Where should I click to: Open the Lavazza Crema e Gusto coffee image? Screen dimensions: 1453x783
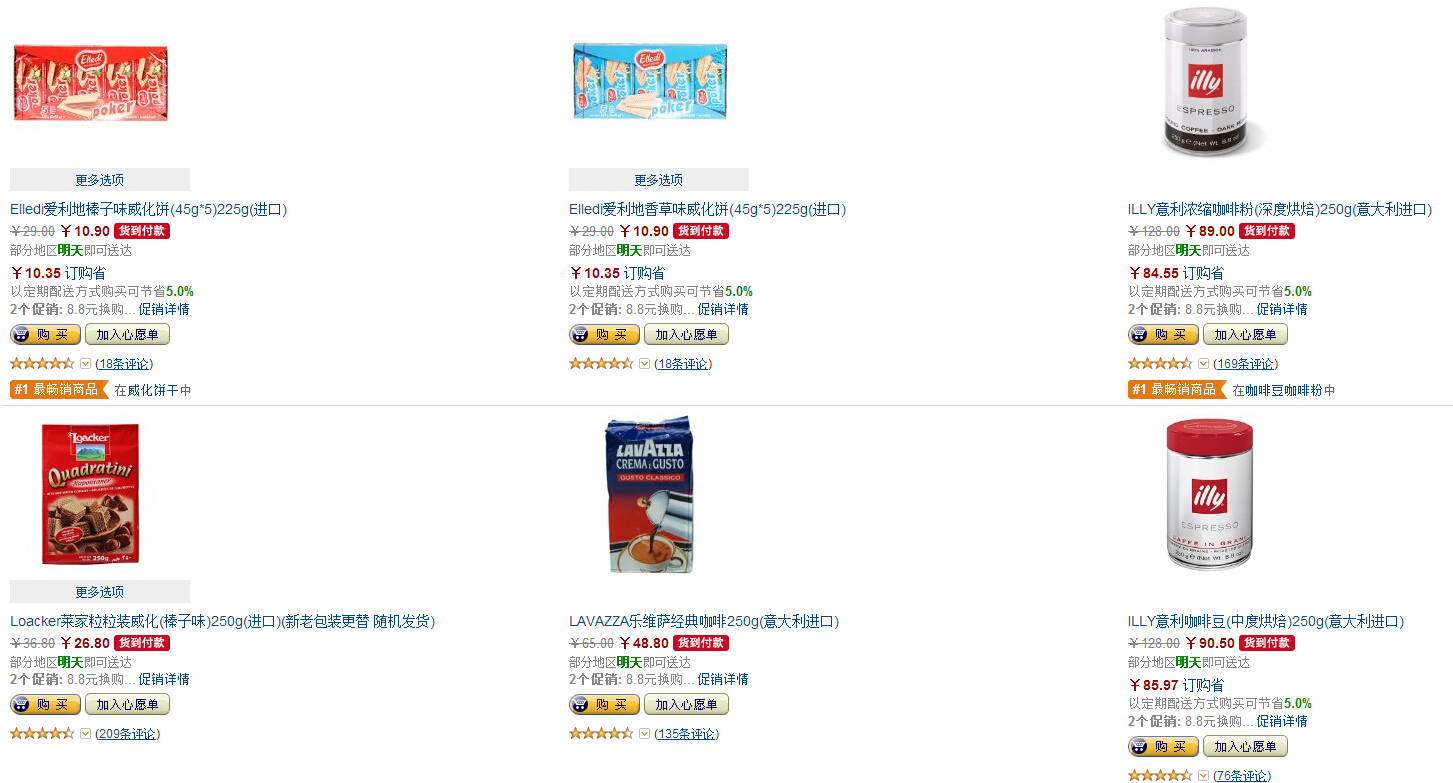click(650, 494)
